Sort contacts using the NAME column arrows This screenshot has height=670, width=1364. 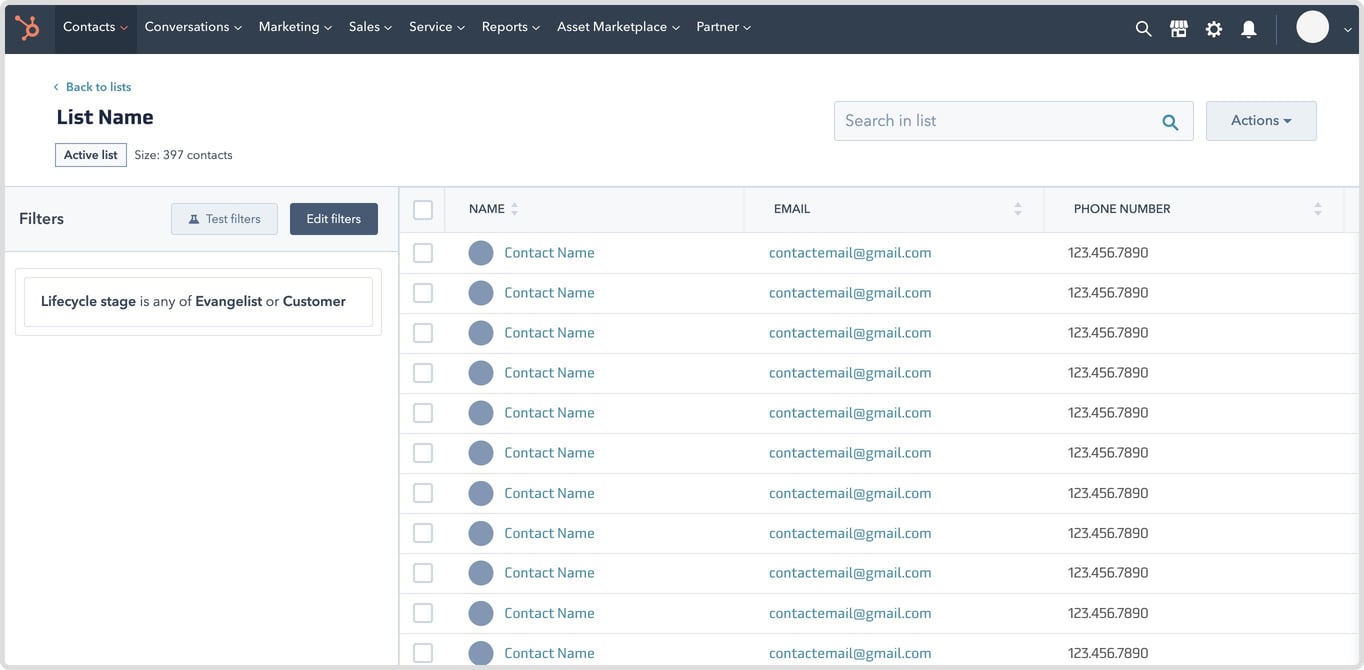(514, 208)
